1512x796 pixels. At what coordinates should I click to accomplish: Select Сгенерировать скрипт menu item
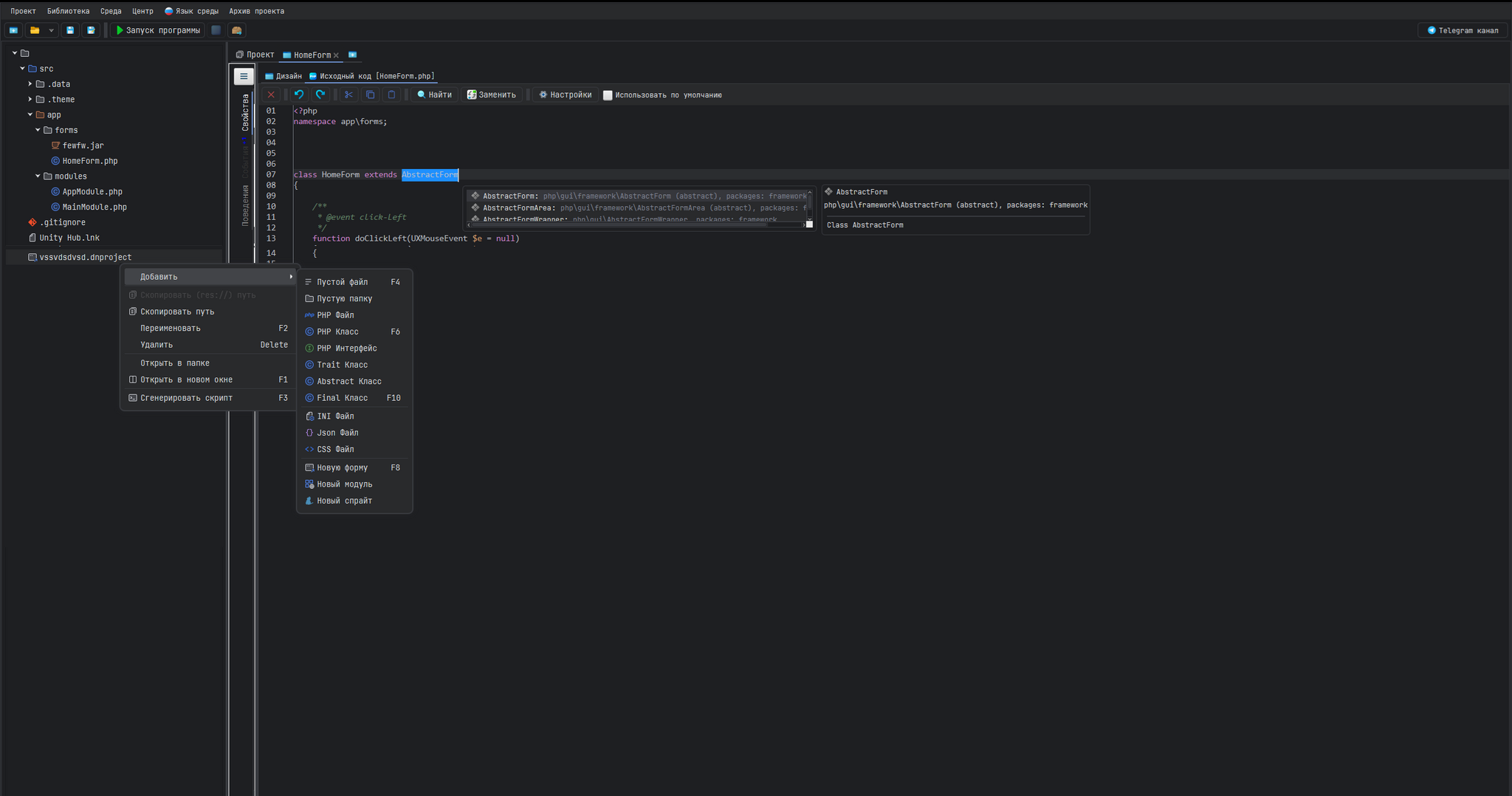pyautogui.click(x=210, y=398)
